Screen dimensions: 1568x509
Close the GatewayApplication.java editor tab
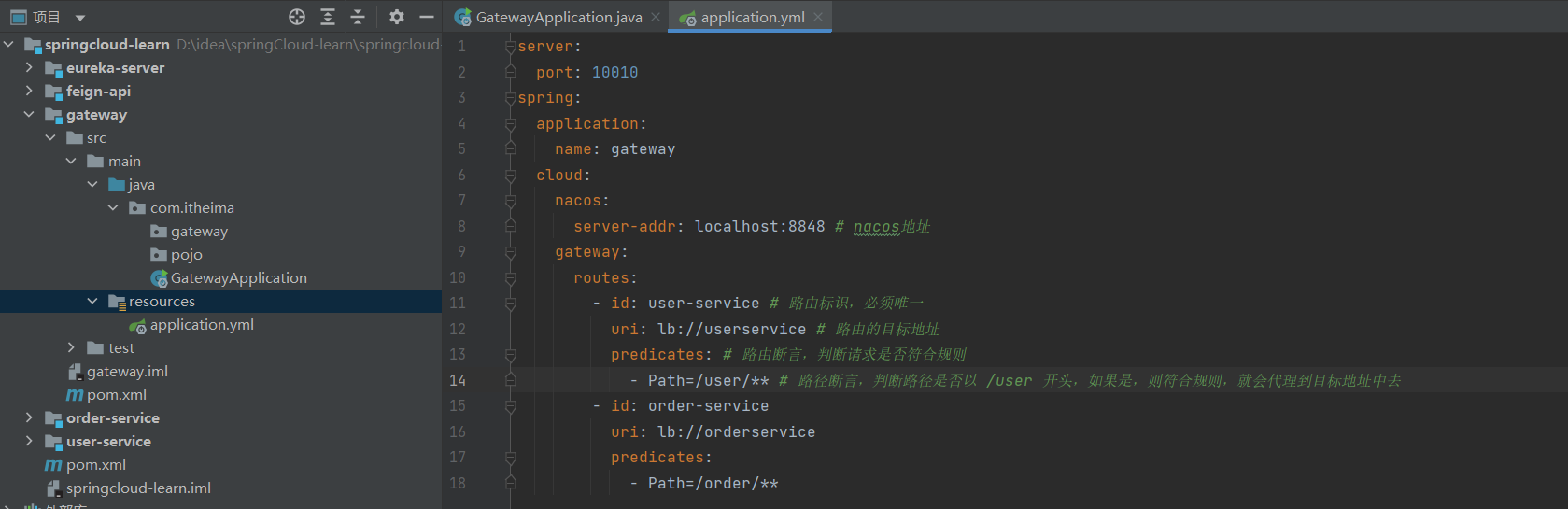(656, 17)
